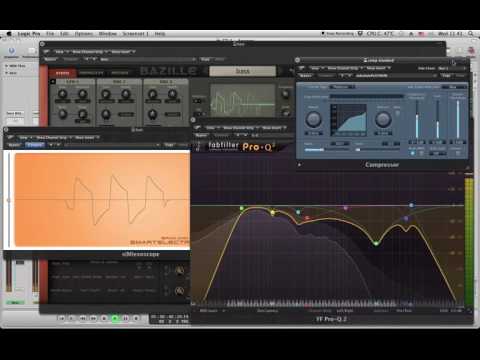Image resolution: width=480 pixels, height=360 pixels.
Task: Select the red EQ band node
Action: click(x=307, y=218)
